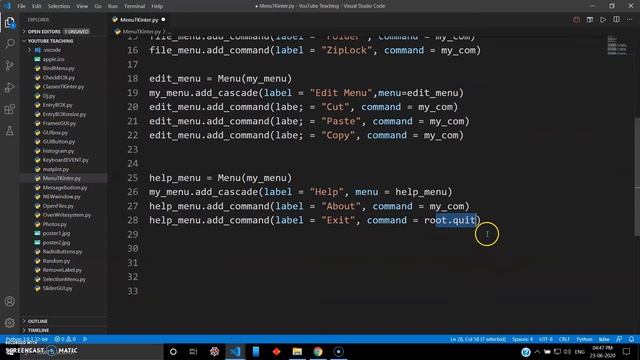Open the Windows Action Center icon
Screen dimensions: 640x360
(627, 351)
